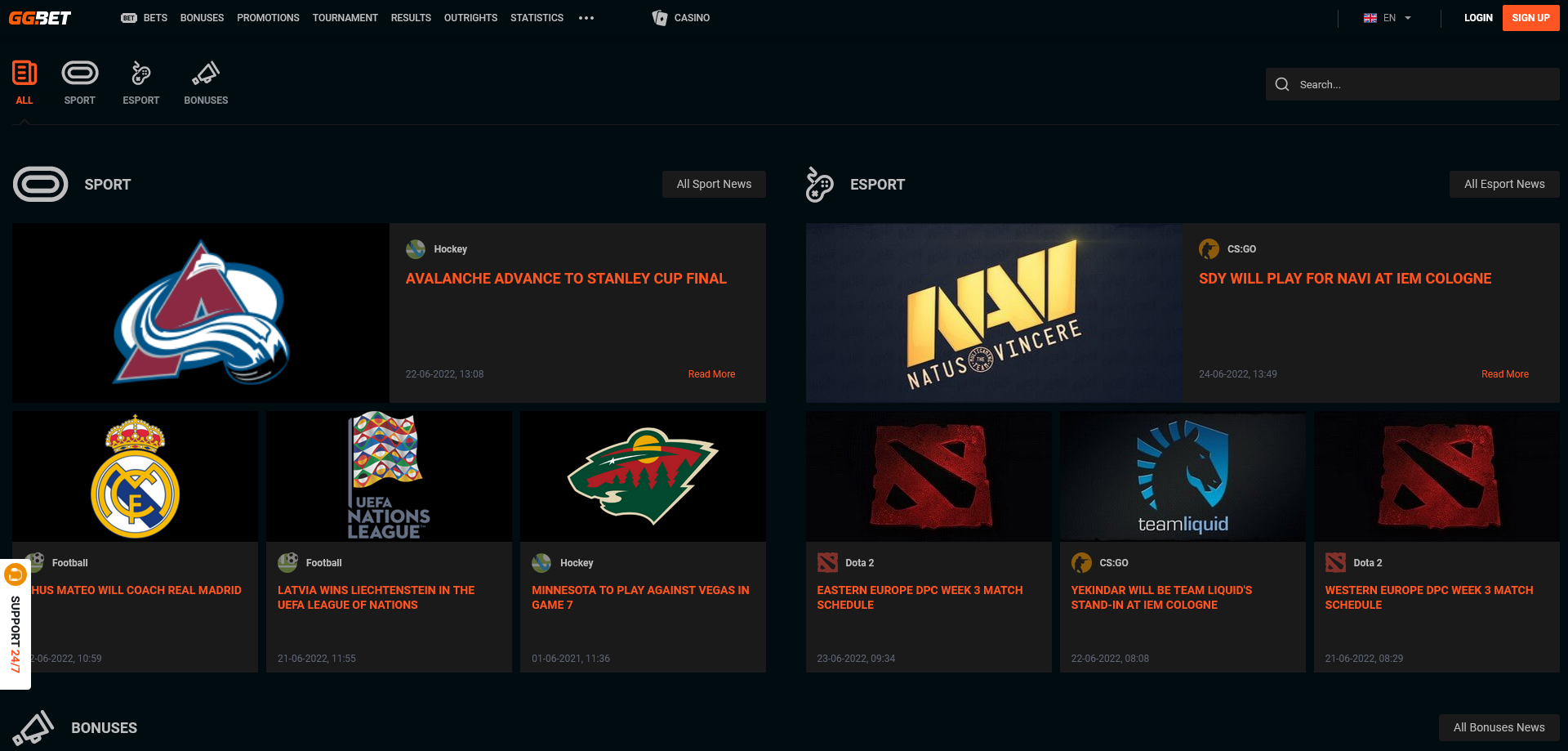
Task: Click the date 24-06-2022, 13:49
Action: click(1238, 374)
